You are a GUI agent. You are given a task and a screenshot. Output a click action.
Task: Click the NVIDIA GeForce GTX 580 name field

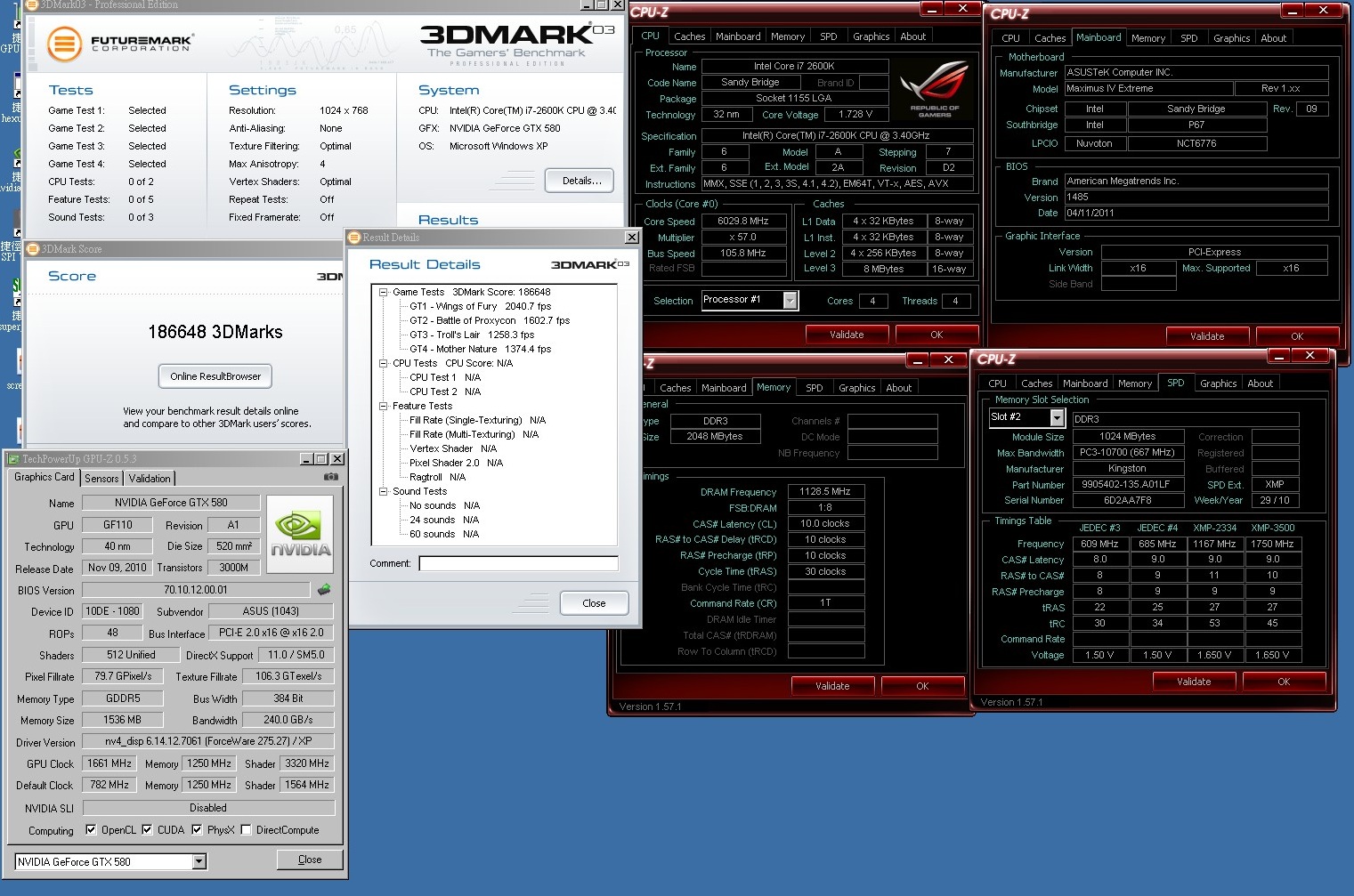[171, 503]
